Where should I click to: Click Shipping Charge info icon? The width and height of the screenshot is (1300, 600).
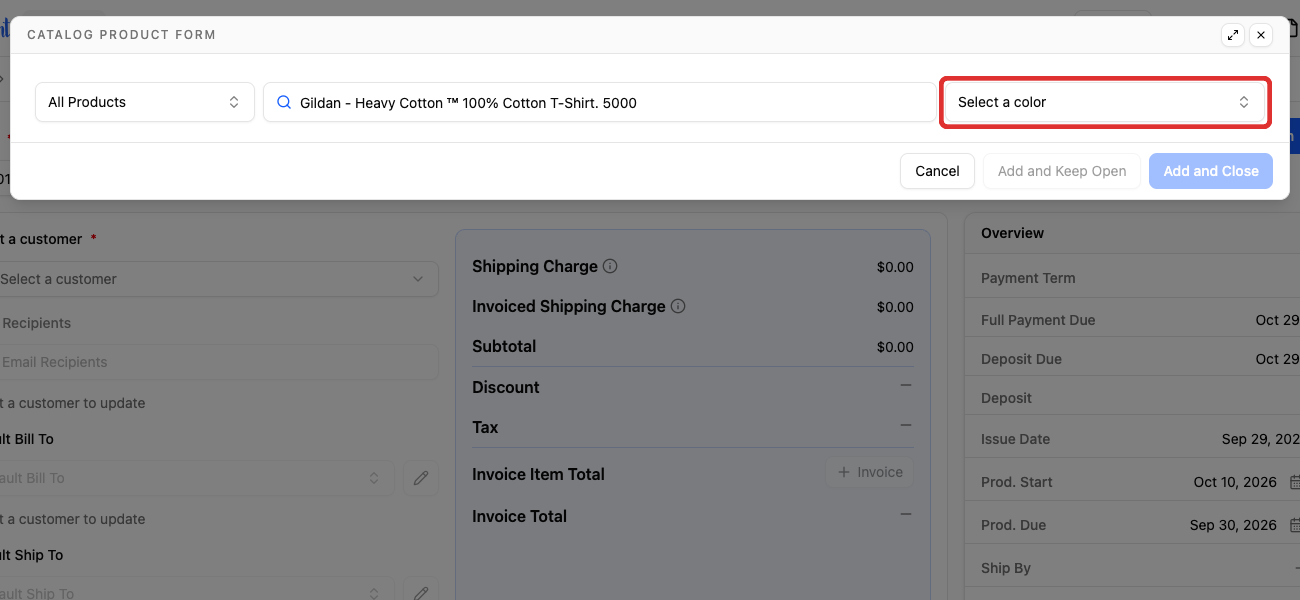[x=610, y=267]
